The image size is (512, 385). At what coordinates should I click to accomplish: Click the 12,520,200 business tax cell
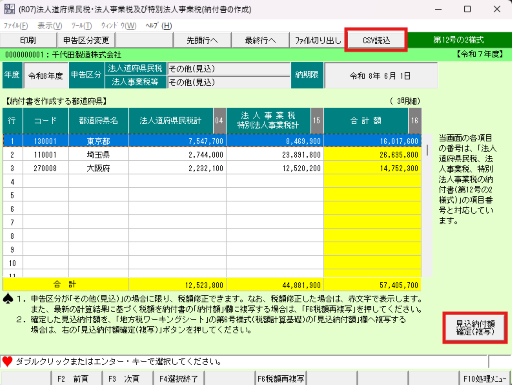275,168
